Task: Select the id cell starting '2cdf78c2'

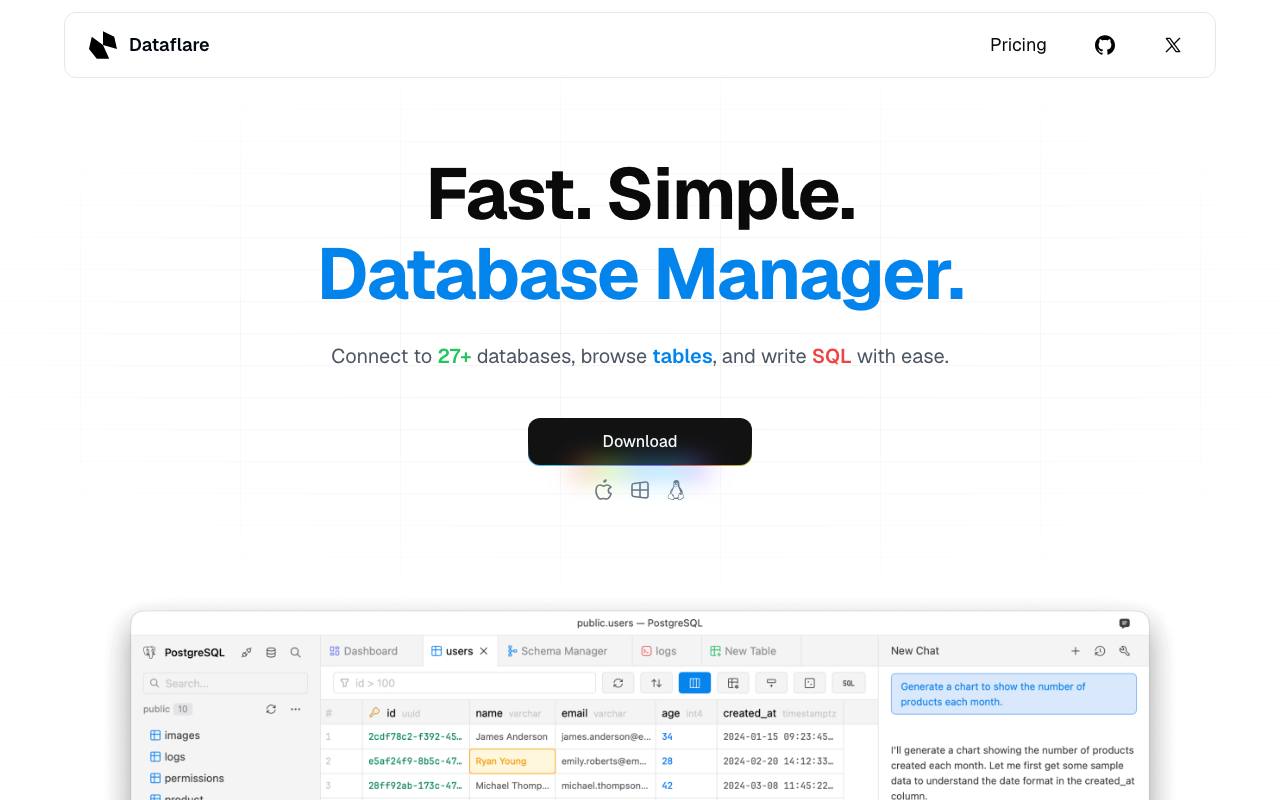Action: point(415,737)
